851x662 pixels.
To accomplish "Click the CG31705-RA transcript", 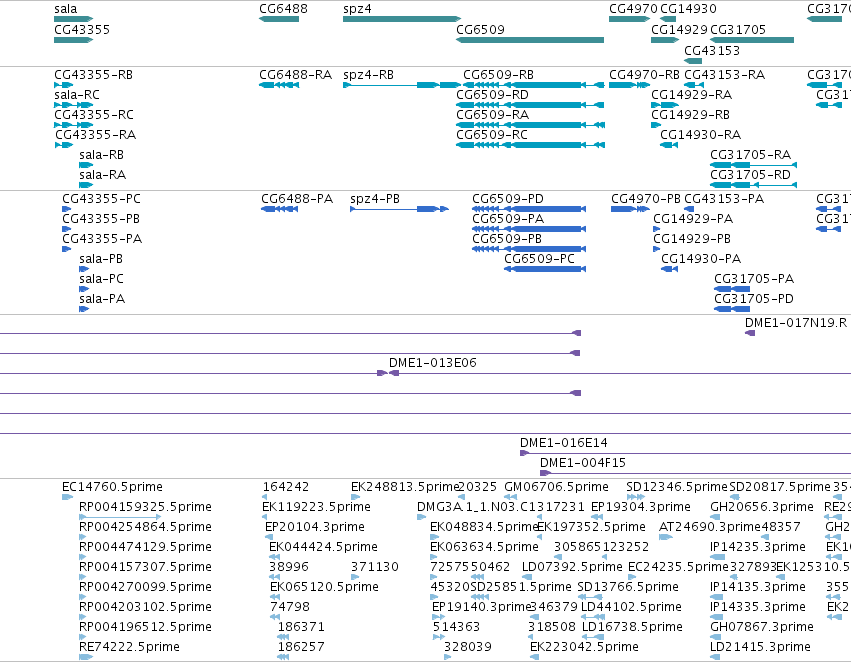I will (753, 165).
